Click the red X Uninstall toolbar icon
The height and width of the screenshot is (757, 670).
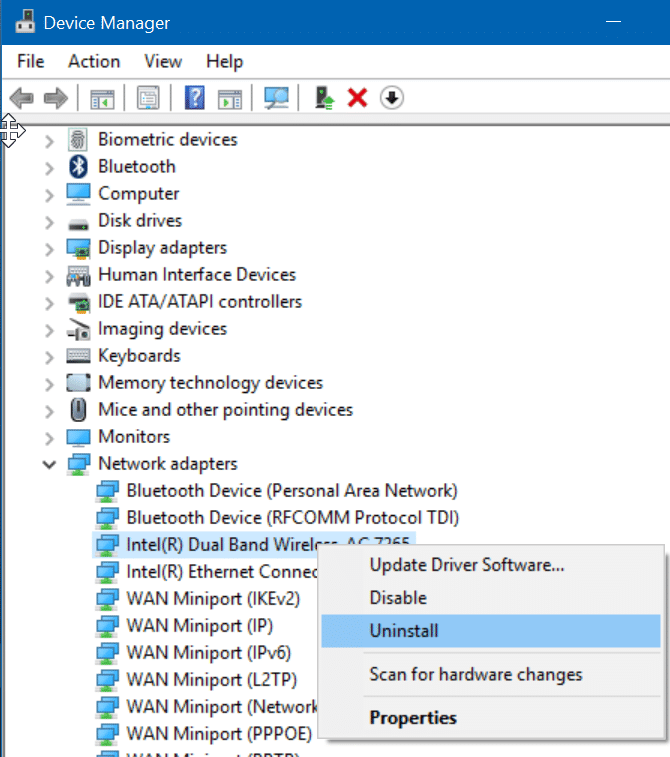coord(358,98)
